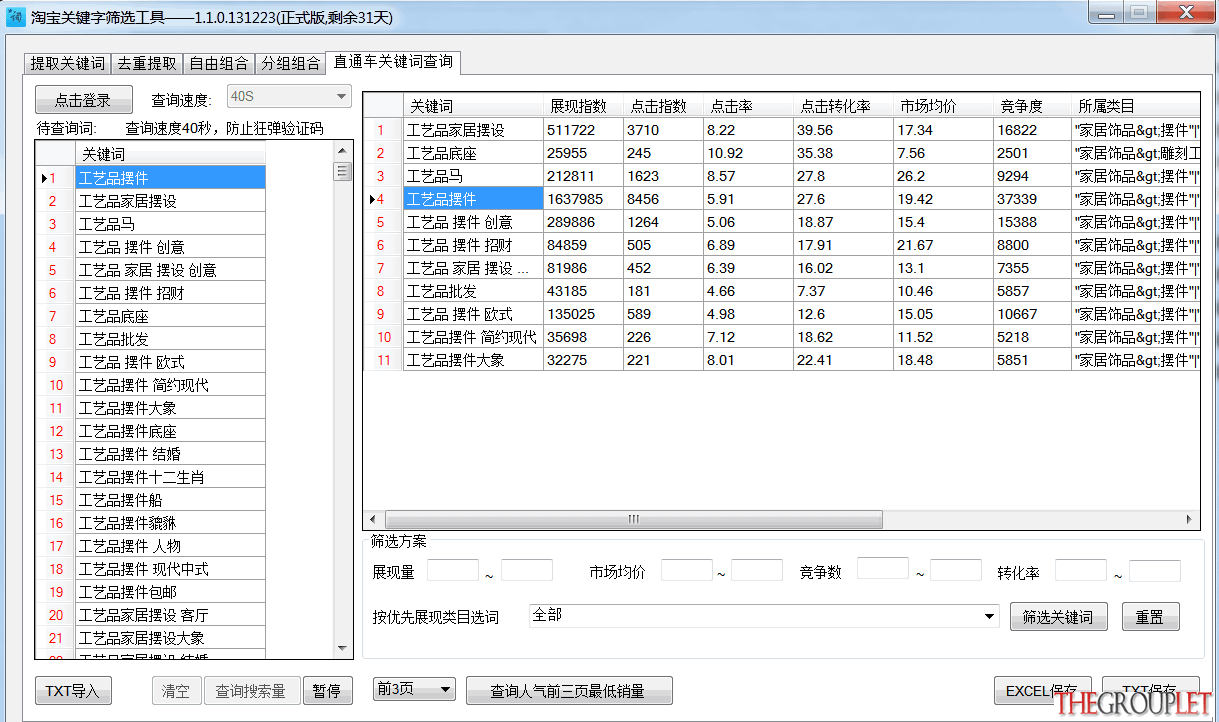Click the TXT导入 button

(x=73, y=691)
